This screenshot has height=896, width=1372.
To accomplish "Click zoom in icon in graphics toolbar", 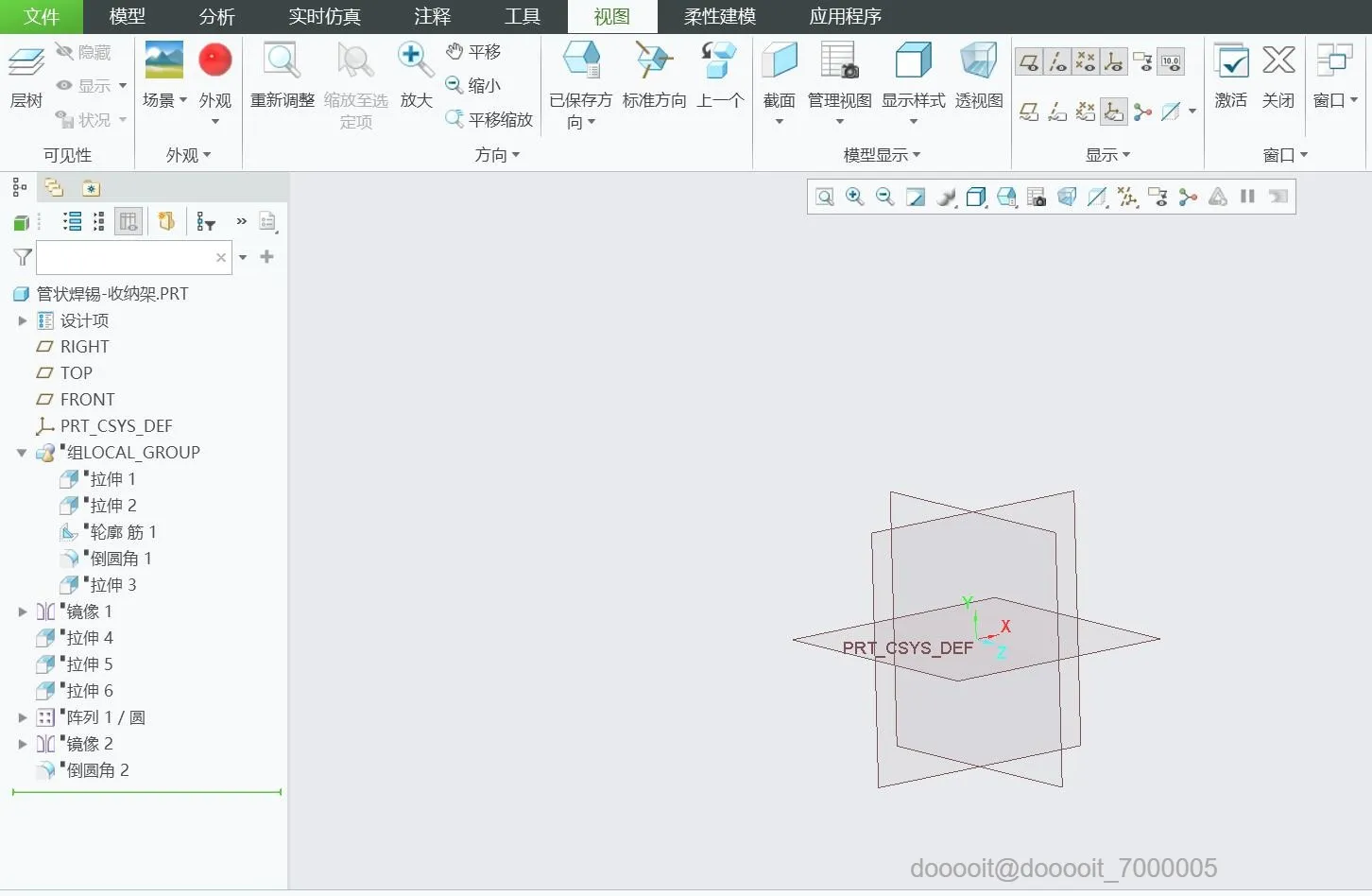I will pos(855,197).
